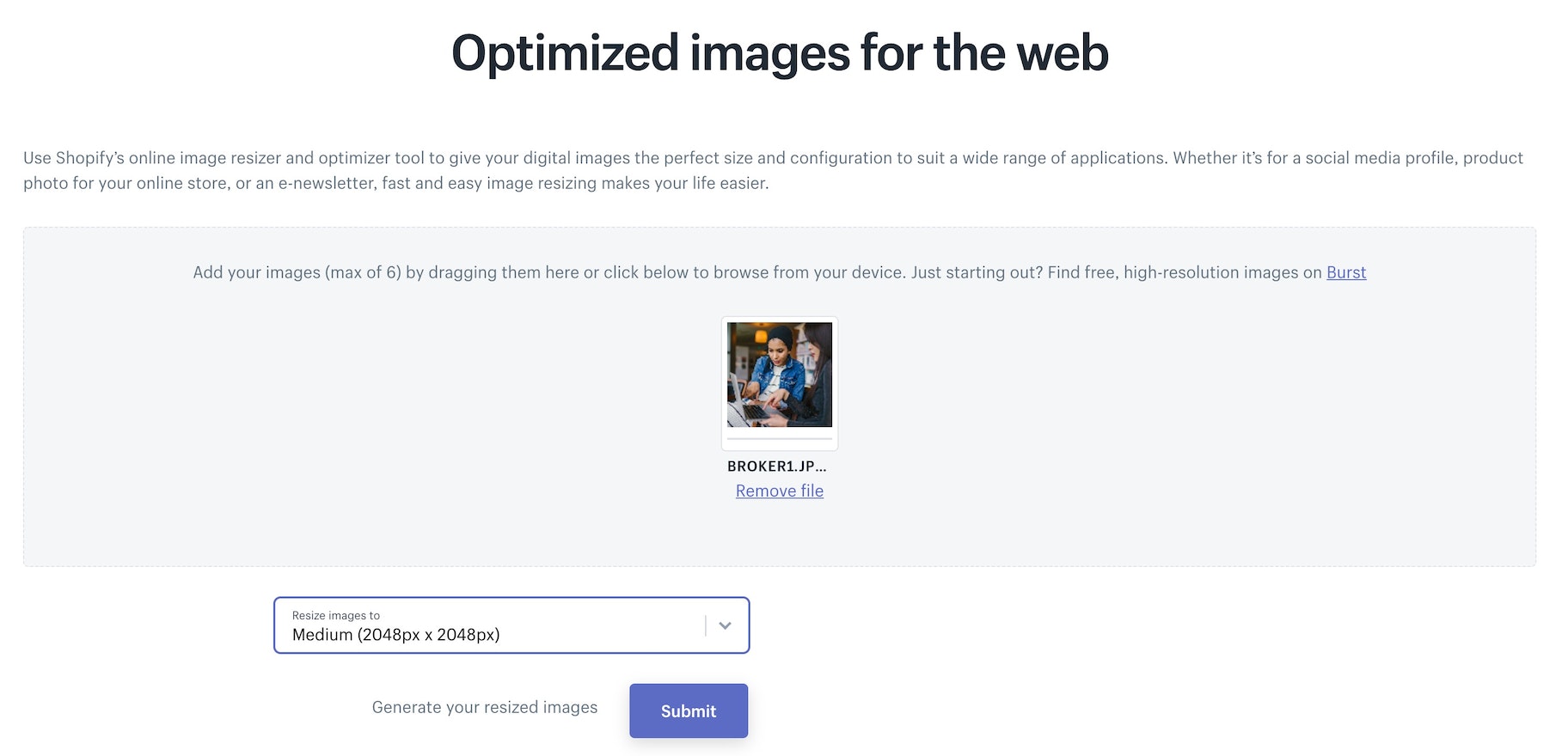Click the word 'Optimized' in the title

[x=564, y=53]
